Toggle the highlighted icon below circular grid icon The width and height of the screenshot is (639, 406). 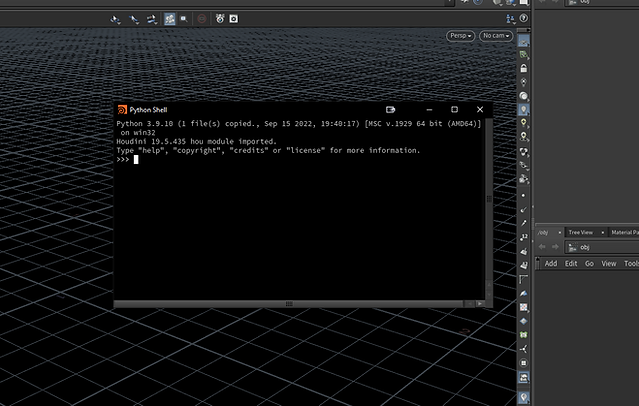[524, 377]
